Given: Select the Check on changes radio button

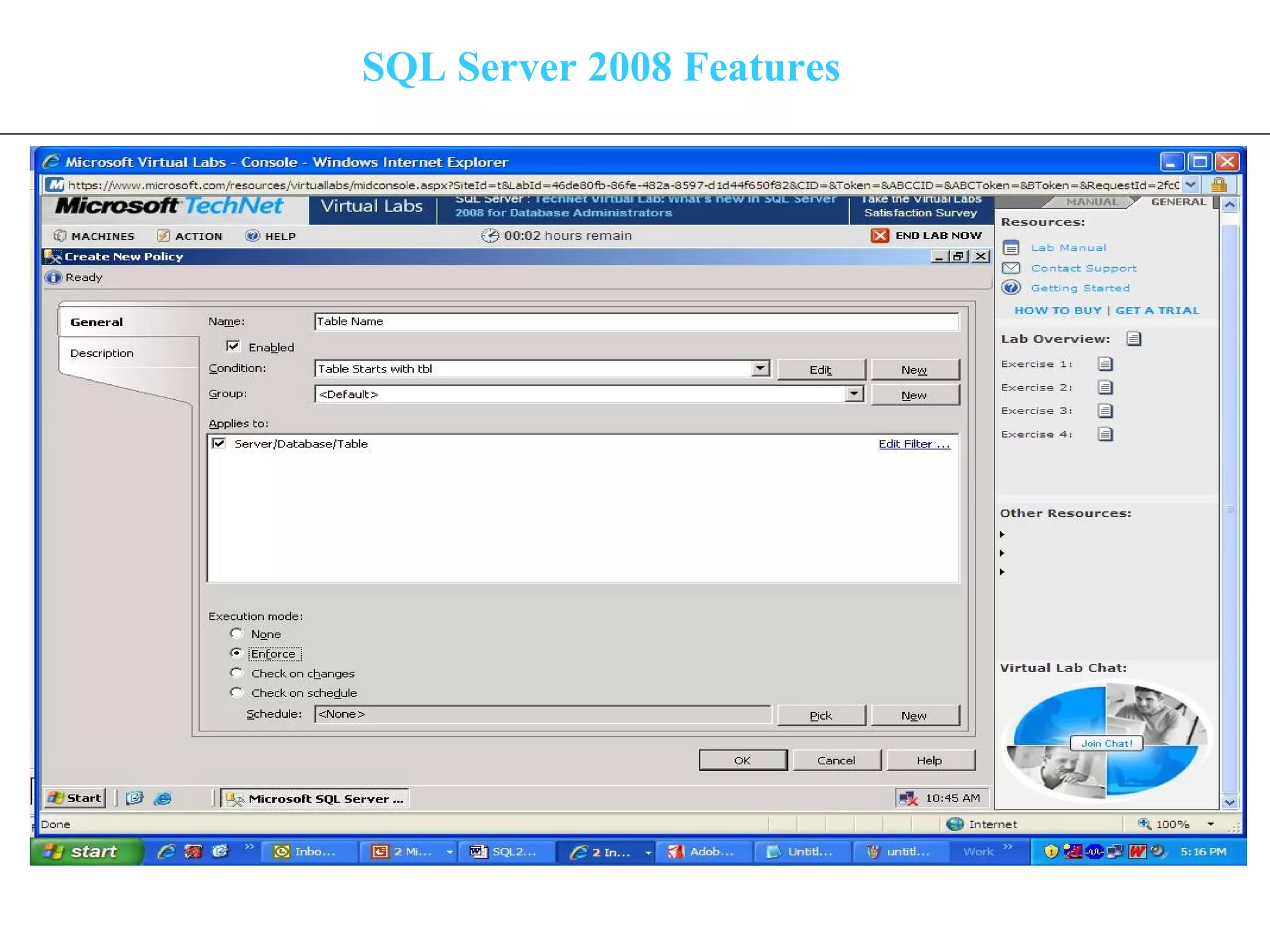Looking at the screenshot, I should (236, 672).
